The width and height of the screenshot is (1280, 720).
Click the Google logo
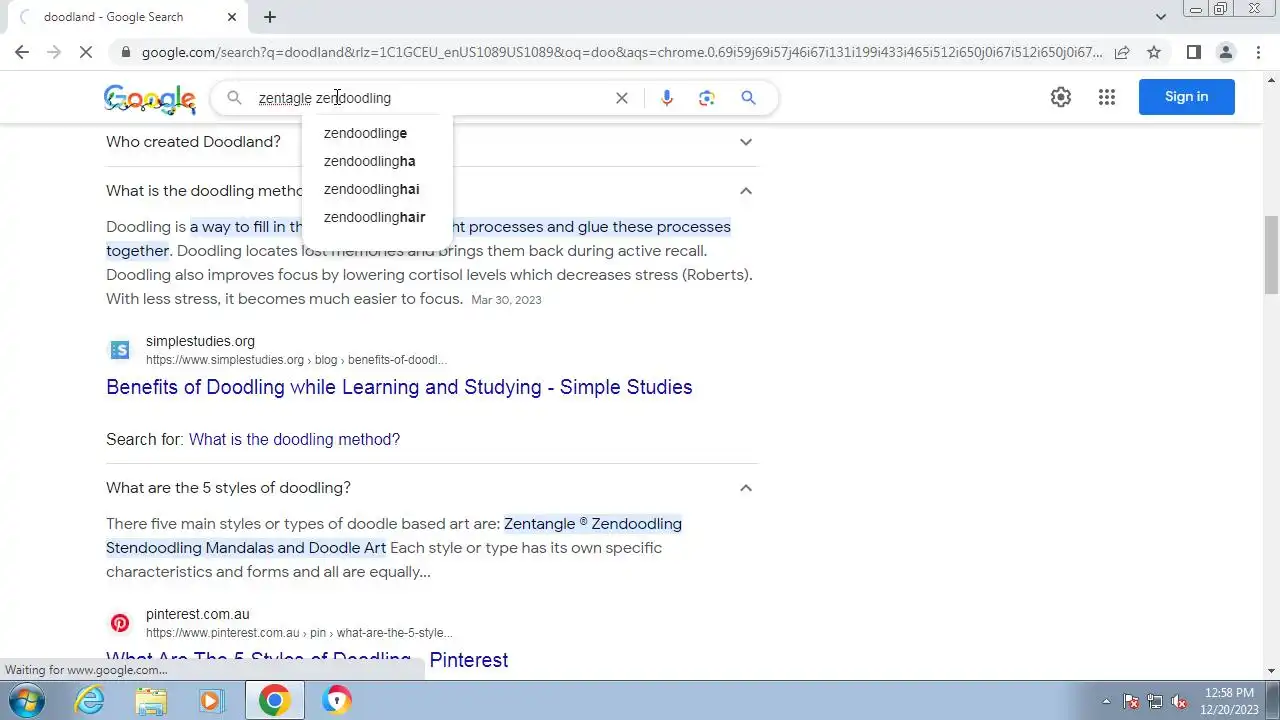(x=150, y=98)
